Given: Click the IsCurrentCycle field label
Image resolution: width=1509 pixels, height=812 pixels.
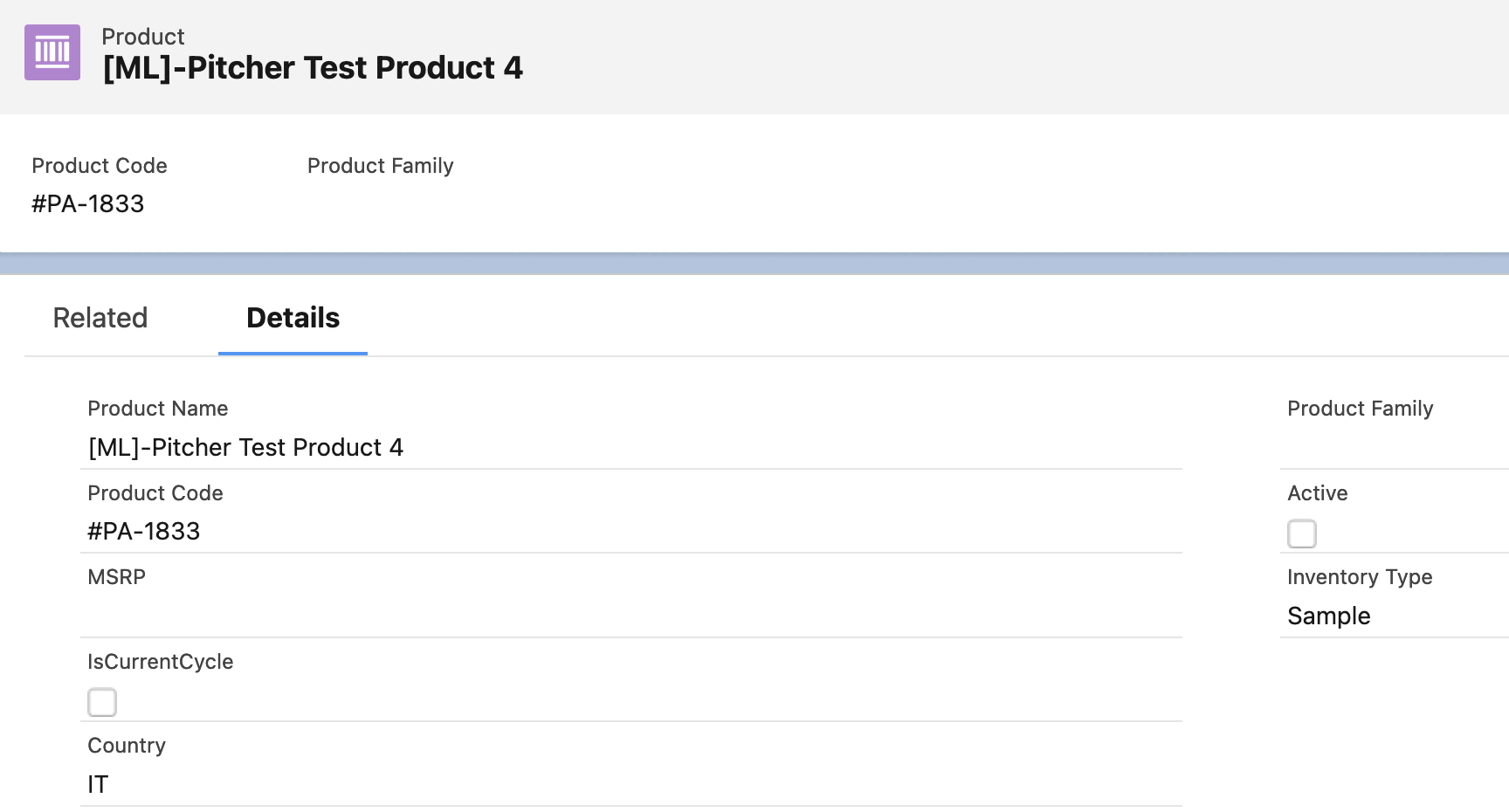Looking at the screenshot, I should coord(161,662).
